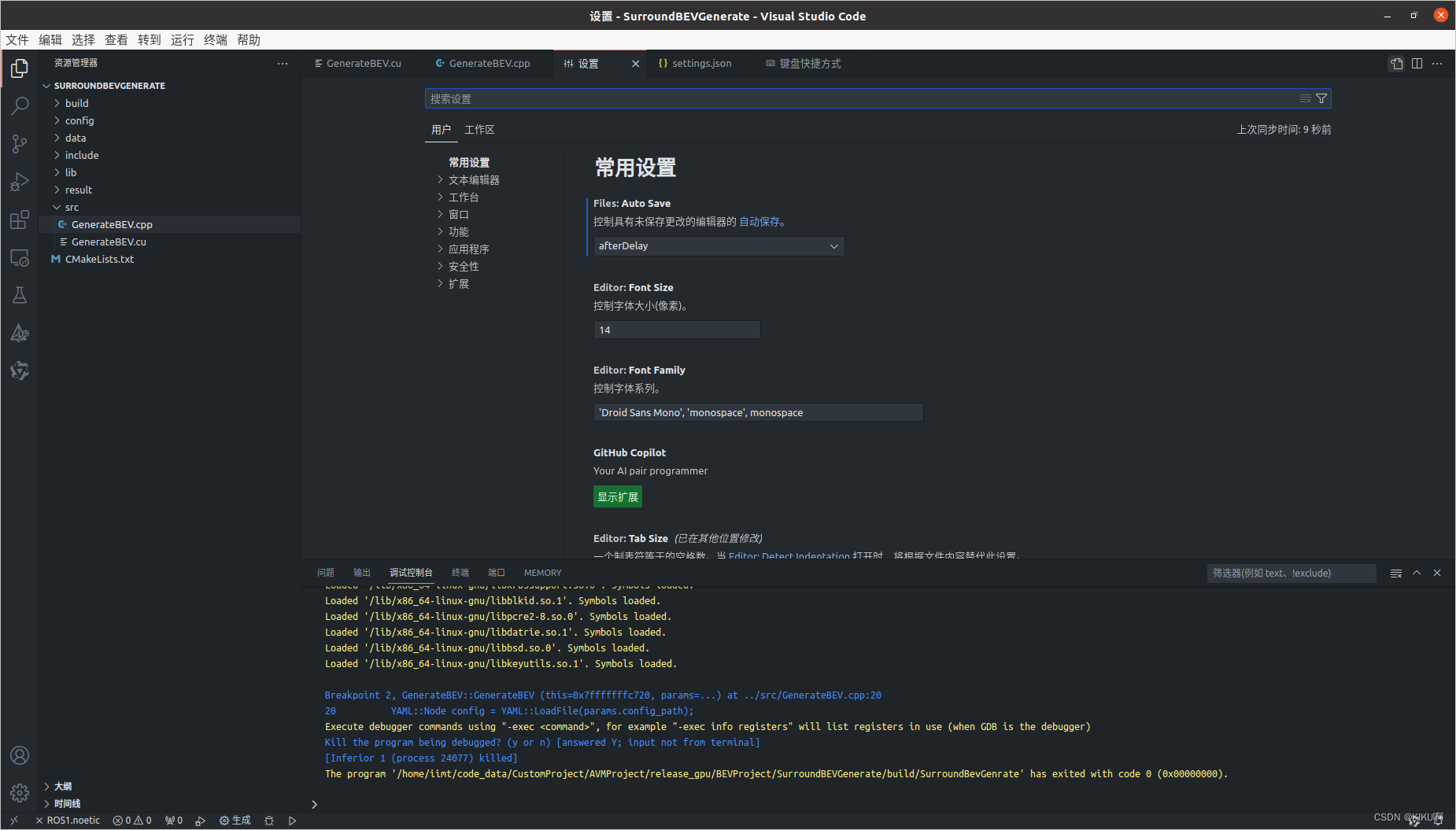Click the Split Editor icon
The height and width of the screenshot is (830, 1456).
(1417, 63)
